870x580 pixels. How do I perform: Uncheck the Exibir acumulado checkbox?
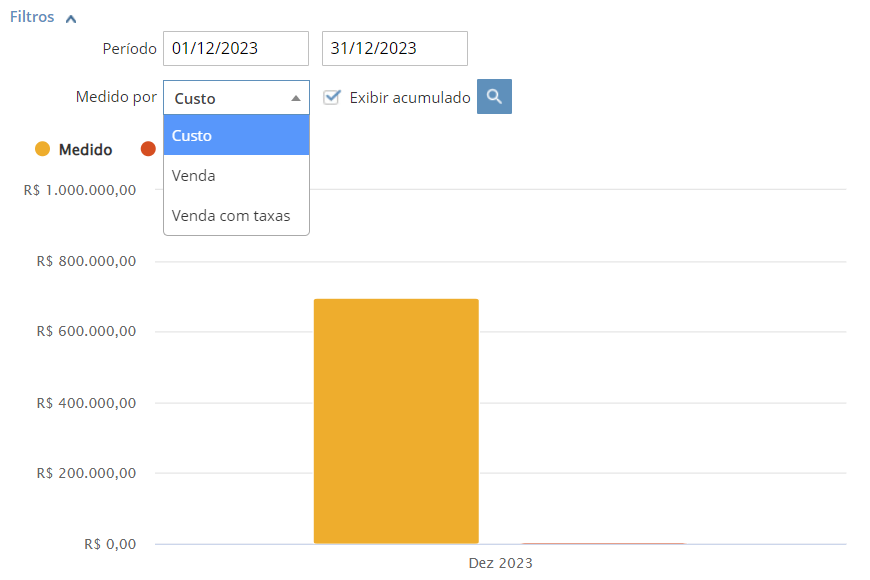pyautogui.click(x=332, y=97)
